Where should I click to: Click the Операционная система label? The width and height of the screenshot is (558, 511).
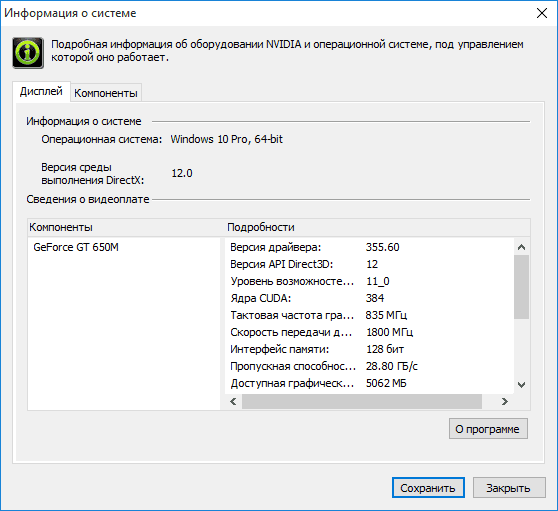tap(101, 139)
